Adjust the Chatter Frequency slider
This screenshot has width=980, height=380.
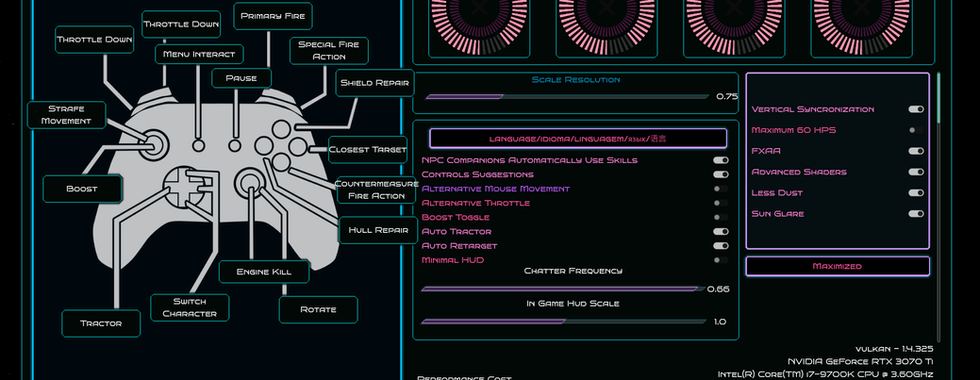[x=563, y=289]
